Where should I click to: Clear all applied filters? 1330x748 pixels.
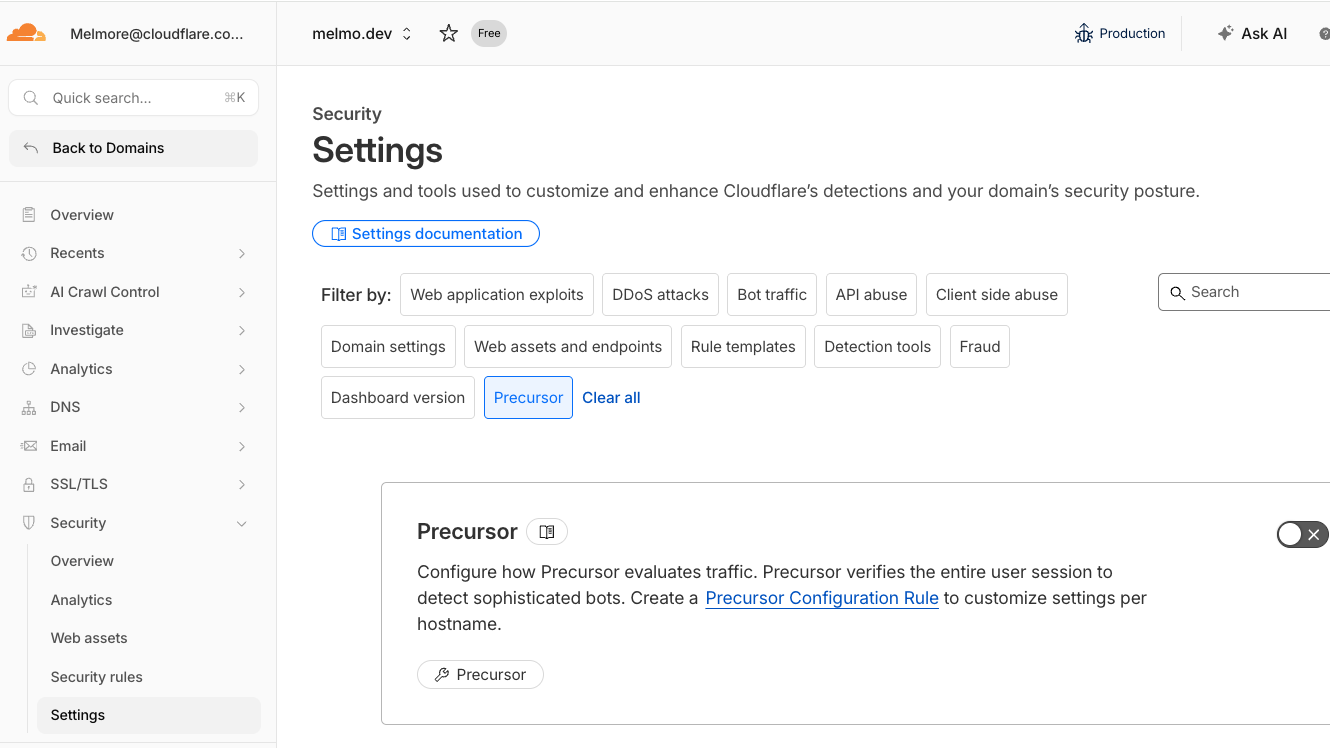click(611, 397)
